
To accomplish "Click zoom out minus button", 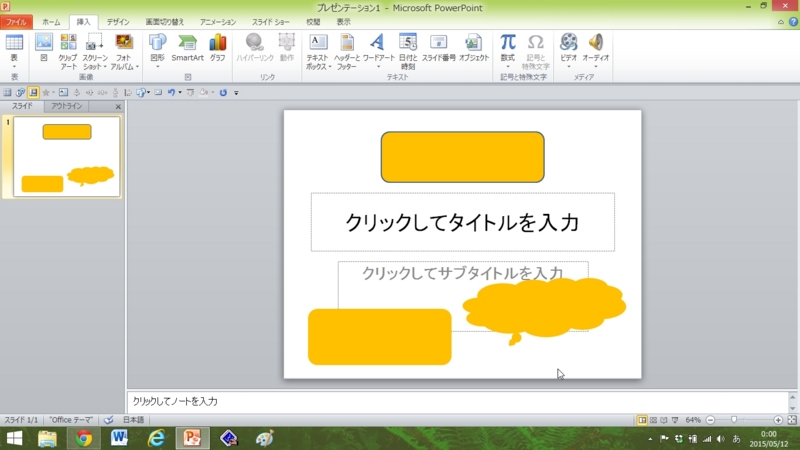I will pos(710,420).
